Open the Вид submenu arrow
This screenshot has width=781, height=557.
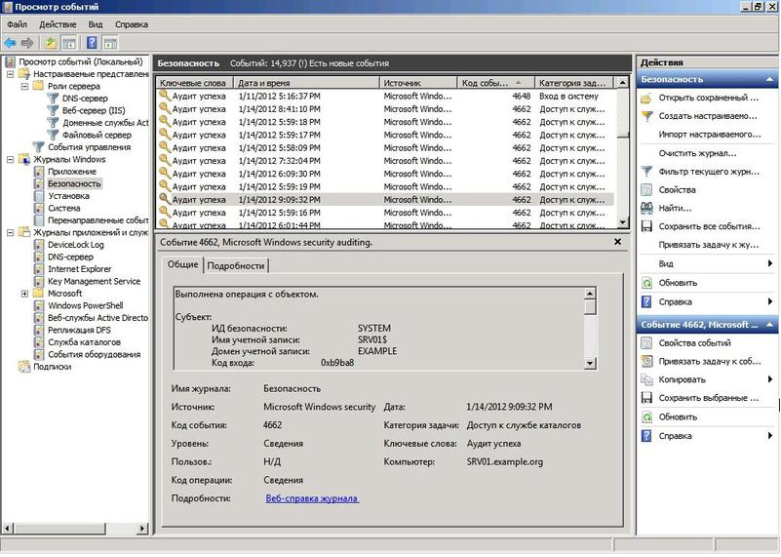[x=770, y=264]
